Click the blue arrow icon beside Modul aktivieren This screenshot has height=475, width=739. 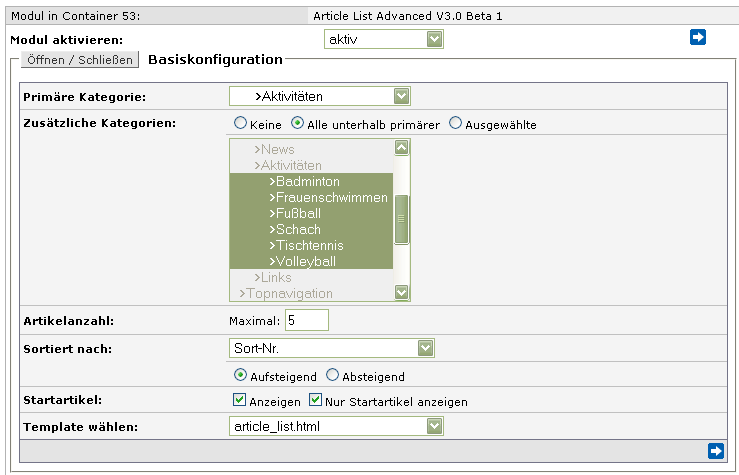tap(697, 37)
